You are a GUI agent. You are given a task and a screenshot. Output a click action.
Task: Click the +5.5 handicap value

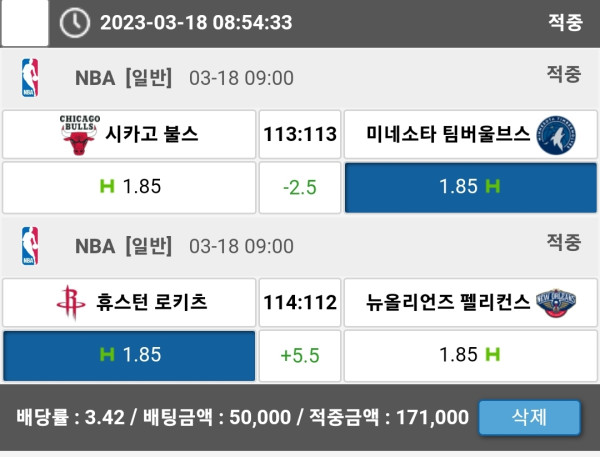pyautogui.click(x=299, y=355)
